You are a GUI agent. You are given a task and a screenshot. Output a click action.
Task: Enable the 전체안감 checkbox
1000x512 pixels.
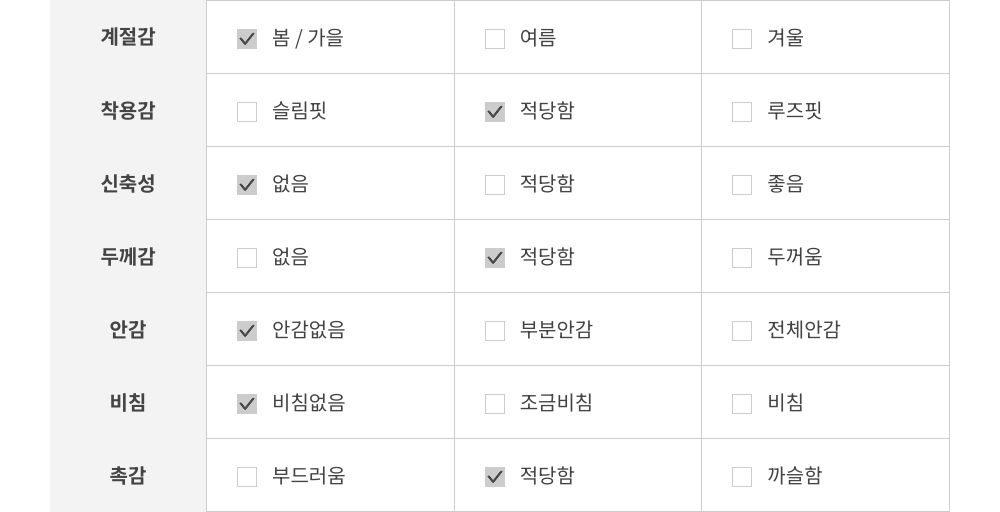tap(742, 331)
